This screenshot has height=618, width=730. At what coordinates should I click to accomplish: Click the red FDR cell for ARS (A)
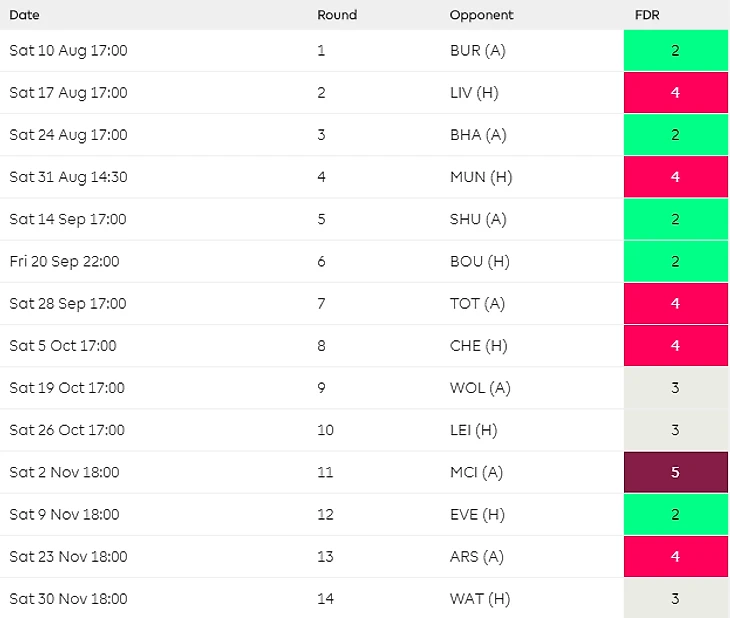point(675,556)
